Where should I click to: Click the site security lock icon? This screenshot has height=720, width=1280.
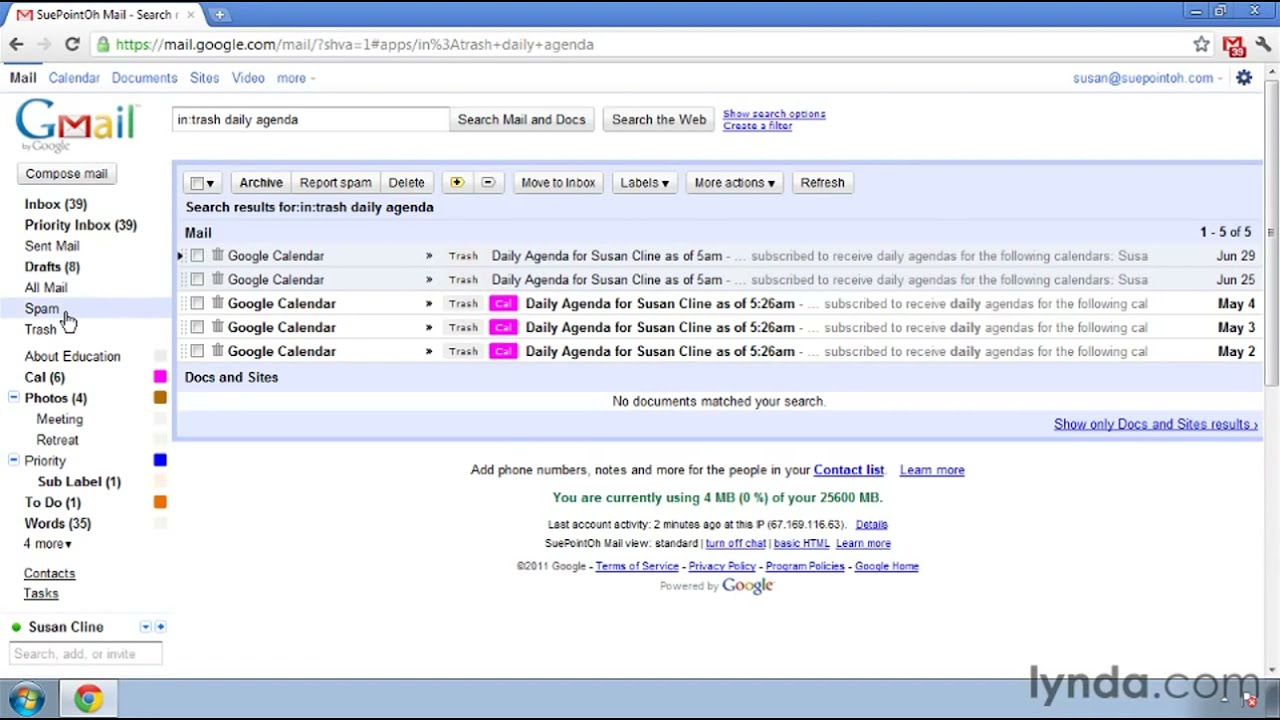(x=103, y=44)
